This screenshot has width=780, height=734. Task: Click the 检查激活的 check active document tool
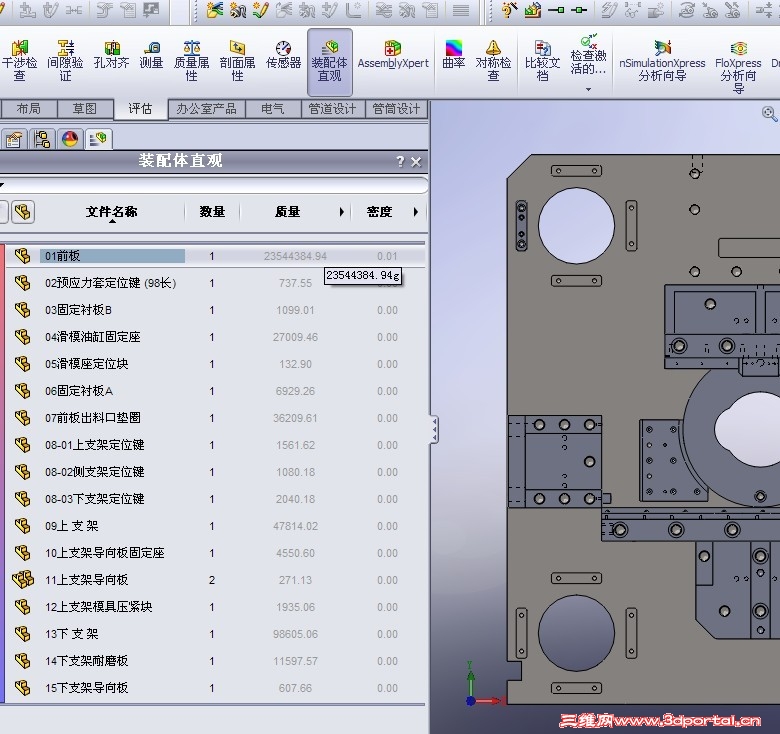pyautogui.click(x=588, y=55)
